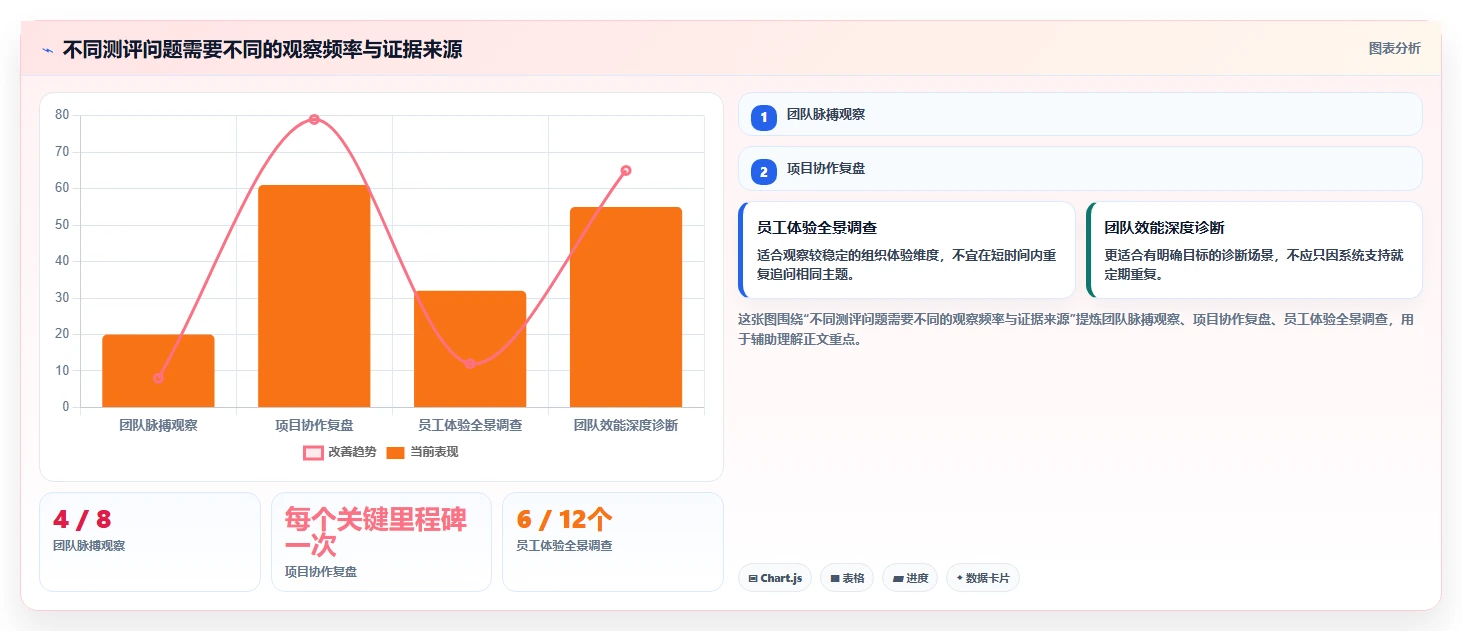
Task: Click the 数据卡片 tag
Action: 983,578
